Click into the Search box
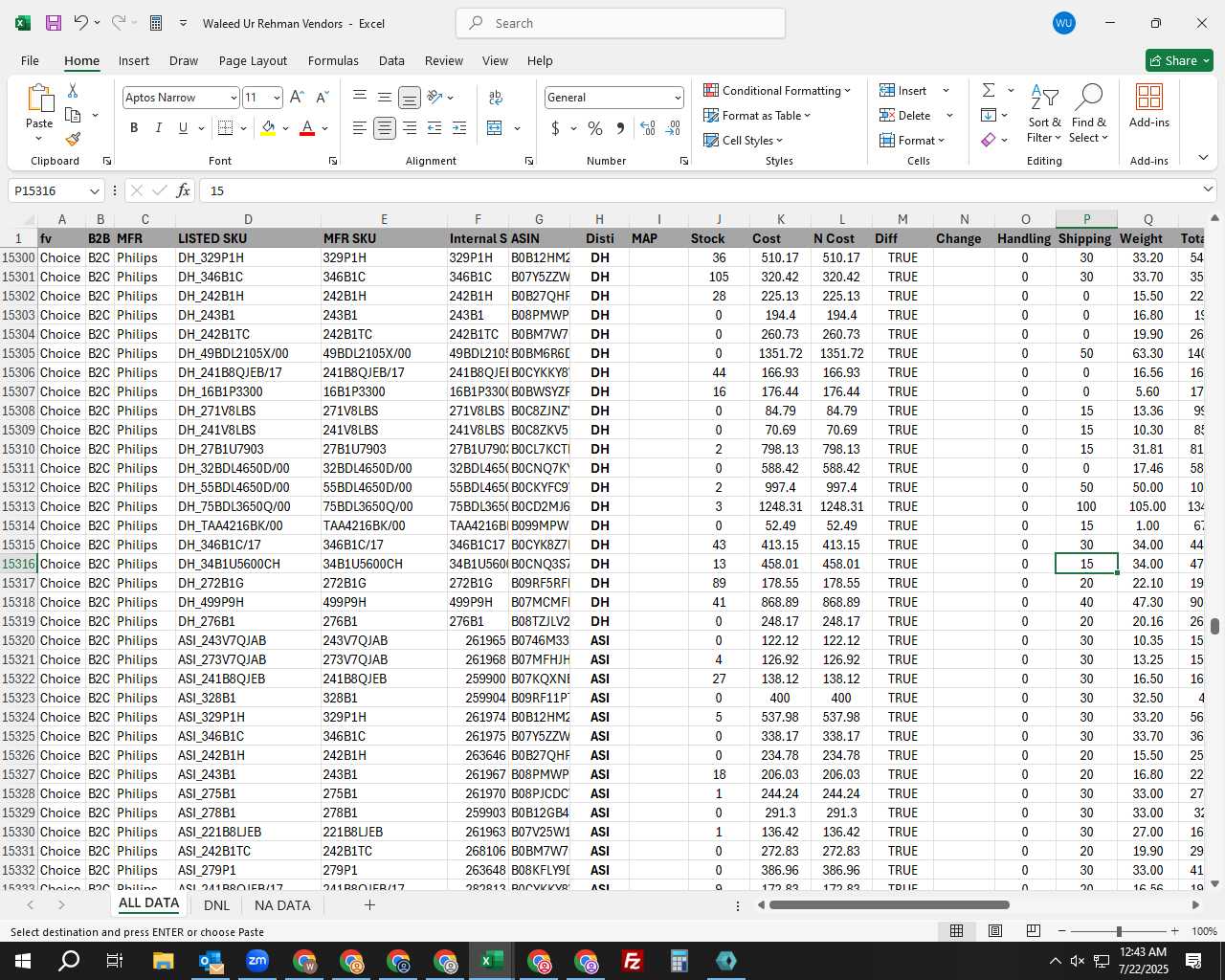This screenshot has width=1225, height=980. point(621,23)
